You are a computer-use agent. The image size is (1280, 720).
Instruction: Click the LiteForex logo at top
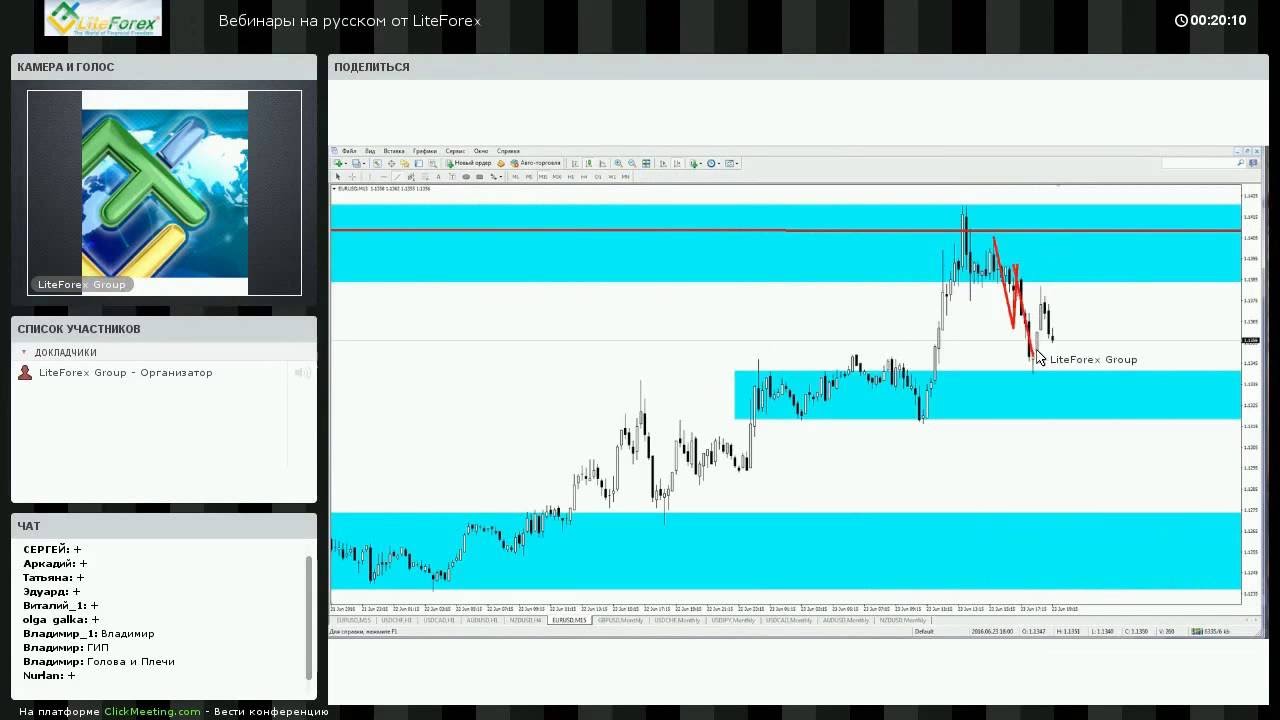pos(103,18)
